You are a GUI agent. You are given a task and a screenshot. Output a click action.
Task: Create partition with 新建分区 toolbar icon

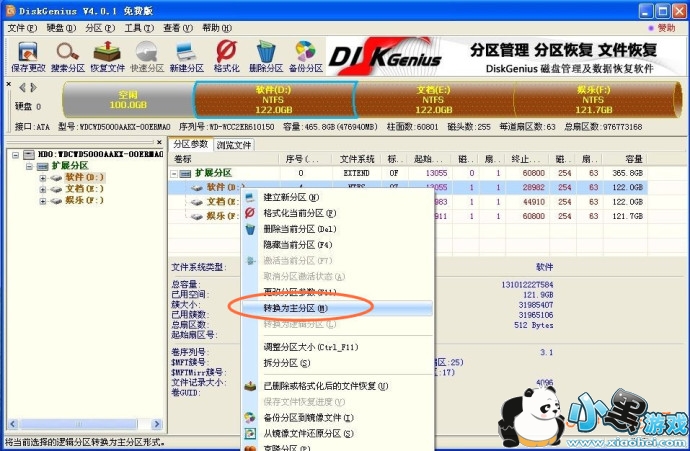[187, 57]
